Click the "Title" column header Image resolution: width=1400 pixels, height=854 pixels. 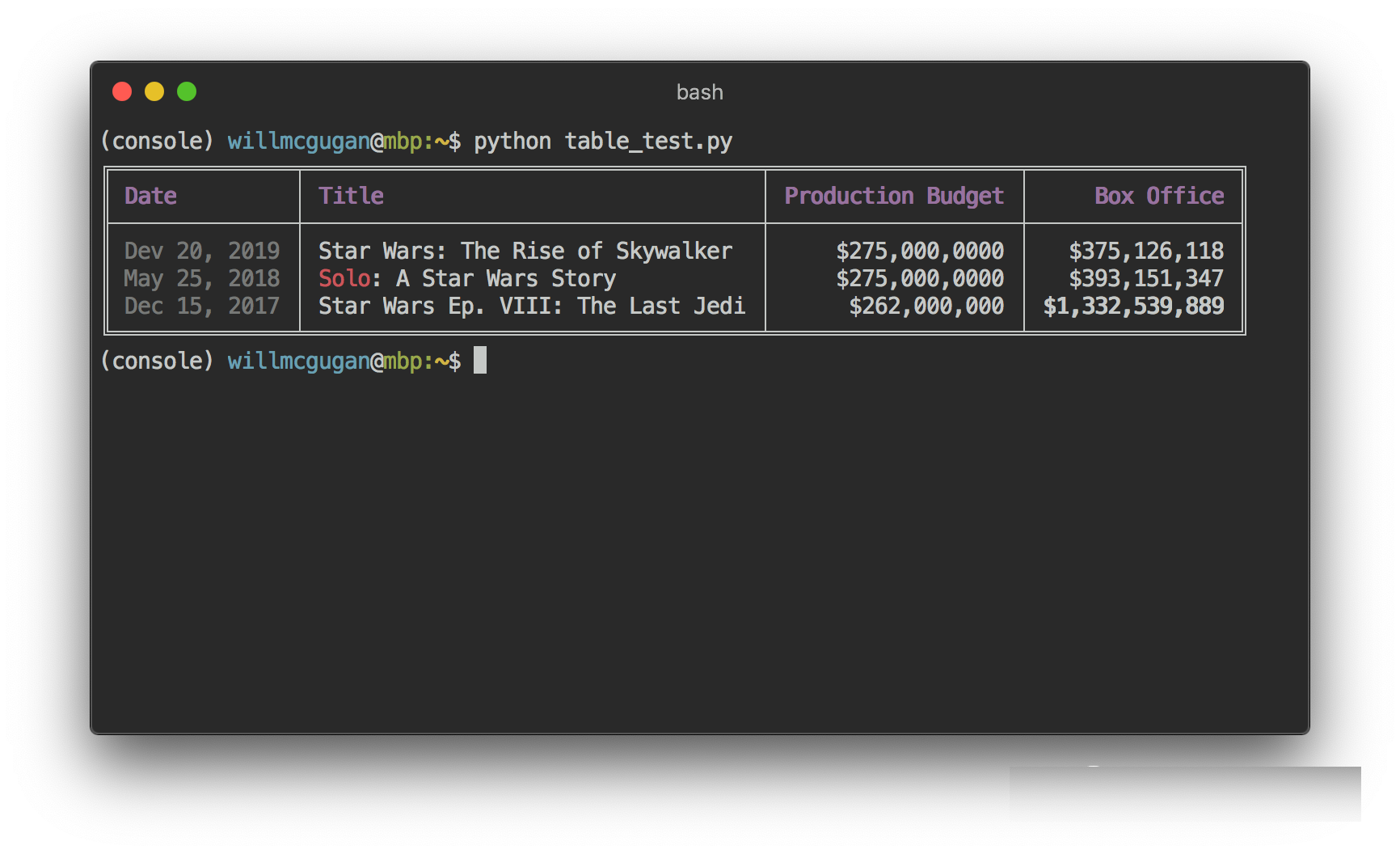point(351,196)
